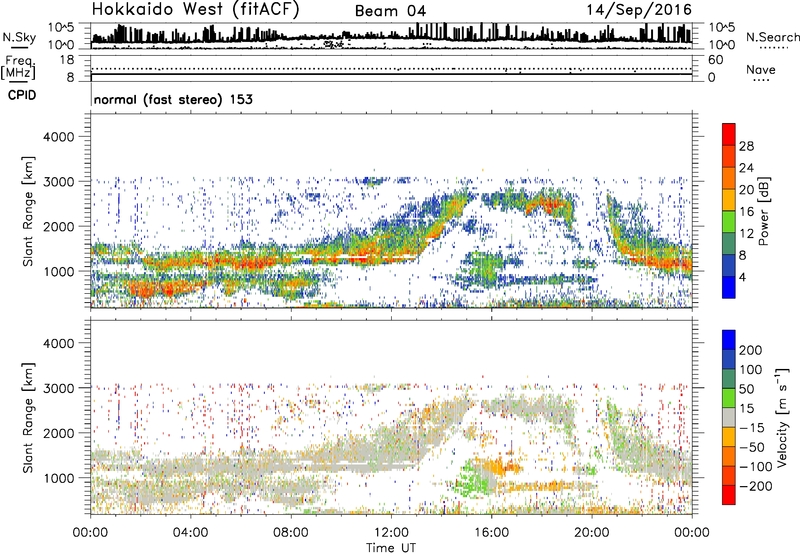Image resolution: width=800 pixels, height=554 pixels.
Task: Click the dotted Nave line in the Freq. panel
Action: (x=391, y=68)
